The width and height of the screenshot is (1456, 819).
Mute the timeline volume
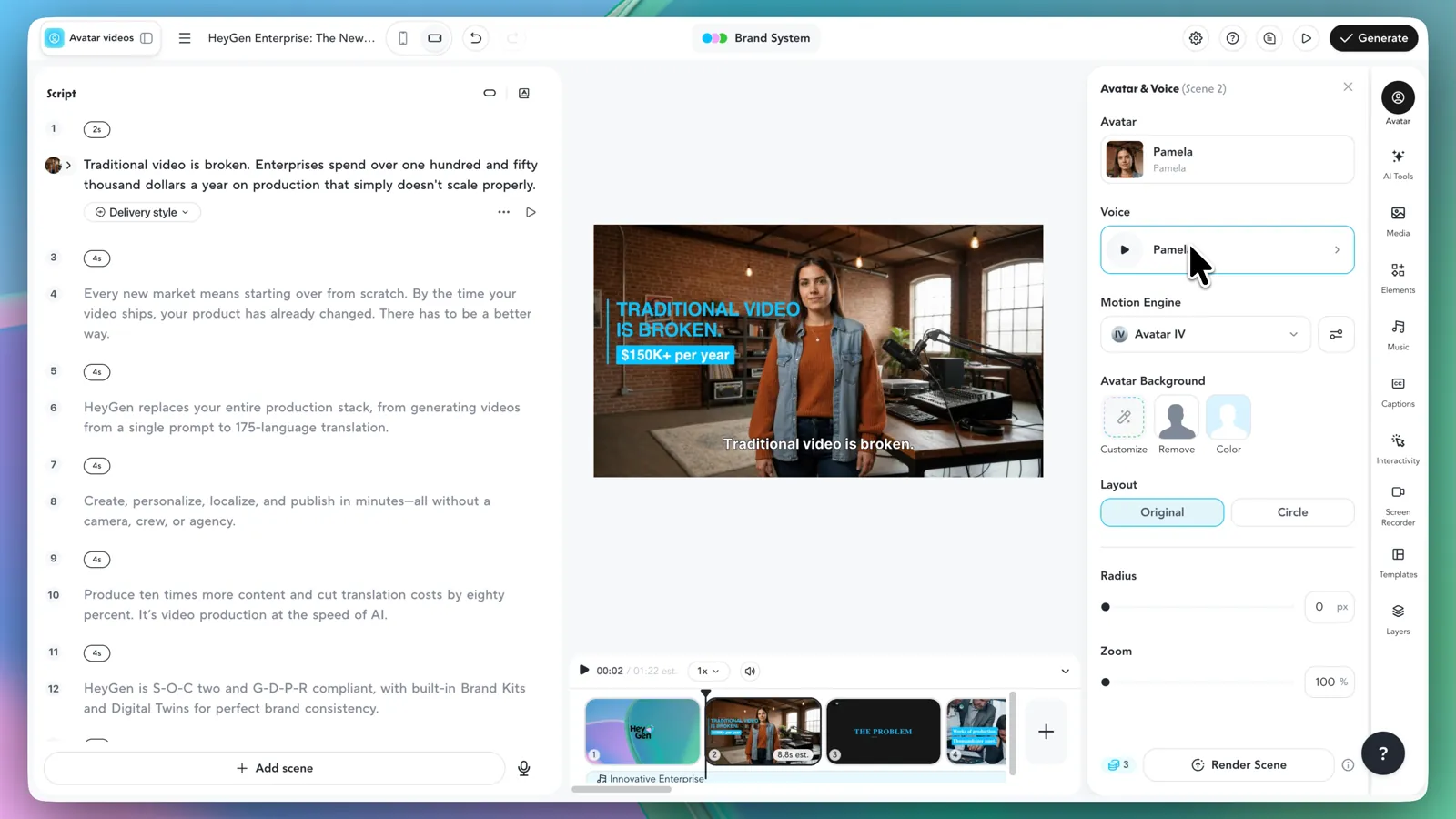[x=750, y=671]
